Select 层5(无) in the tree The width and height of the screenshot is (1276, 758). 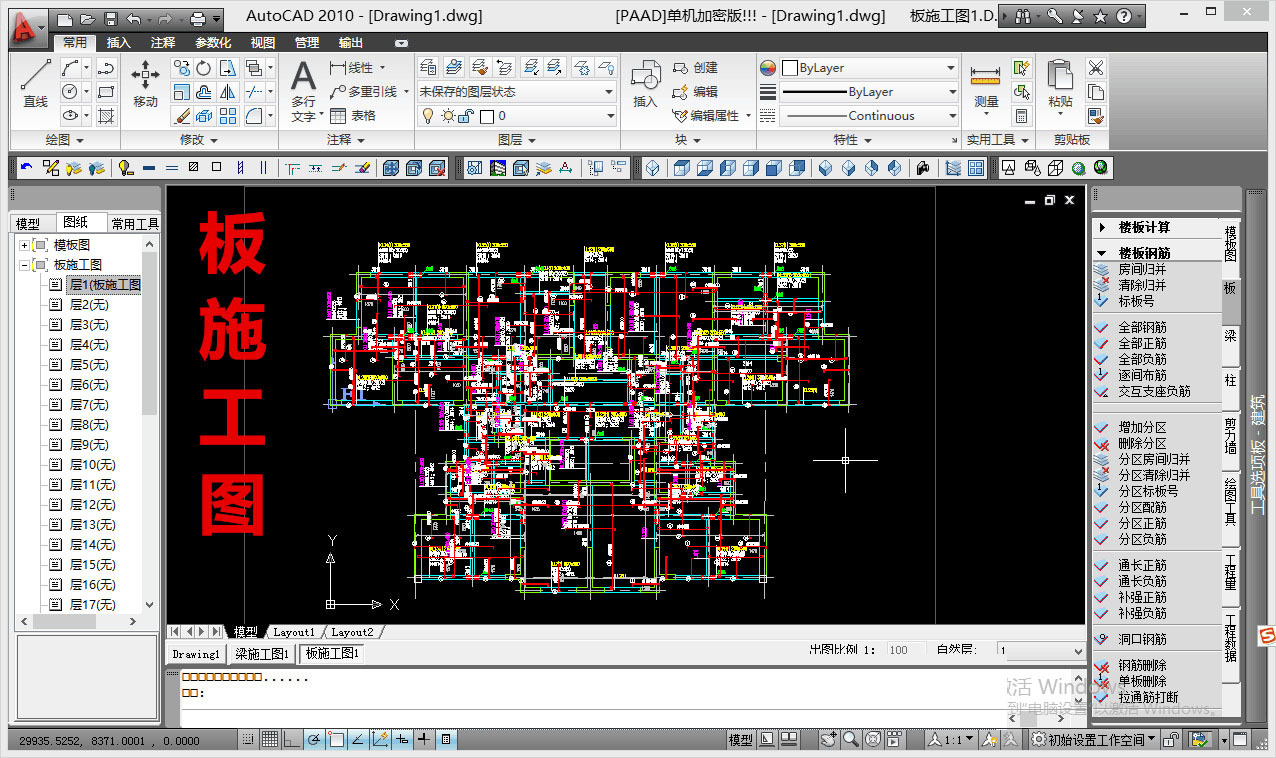(89, 365)
